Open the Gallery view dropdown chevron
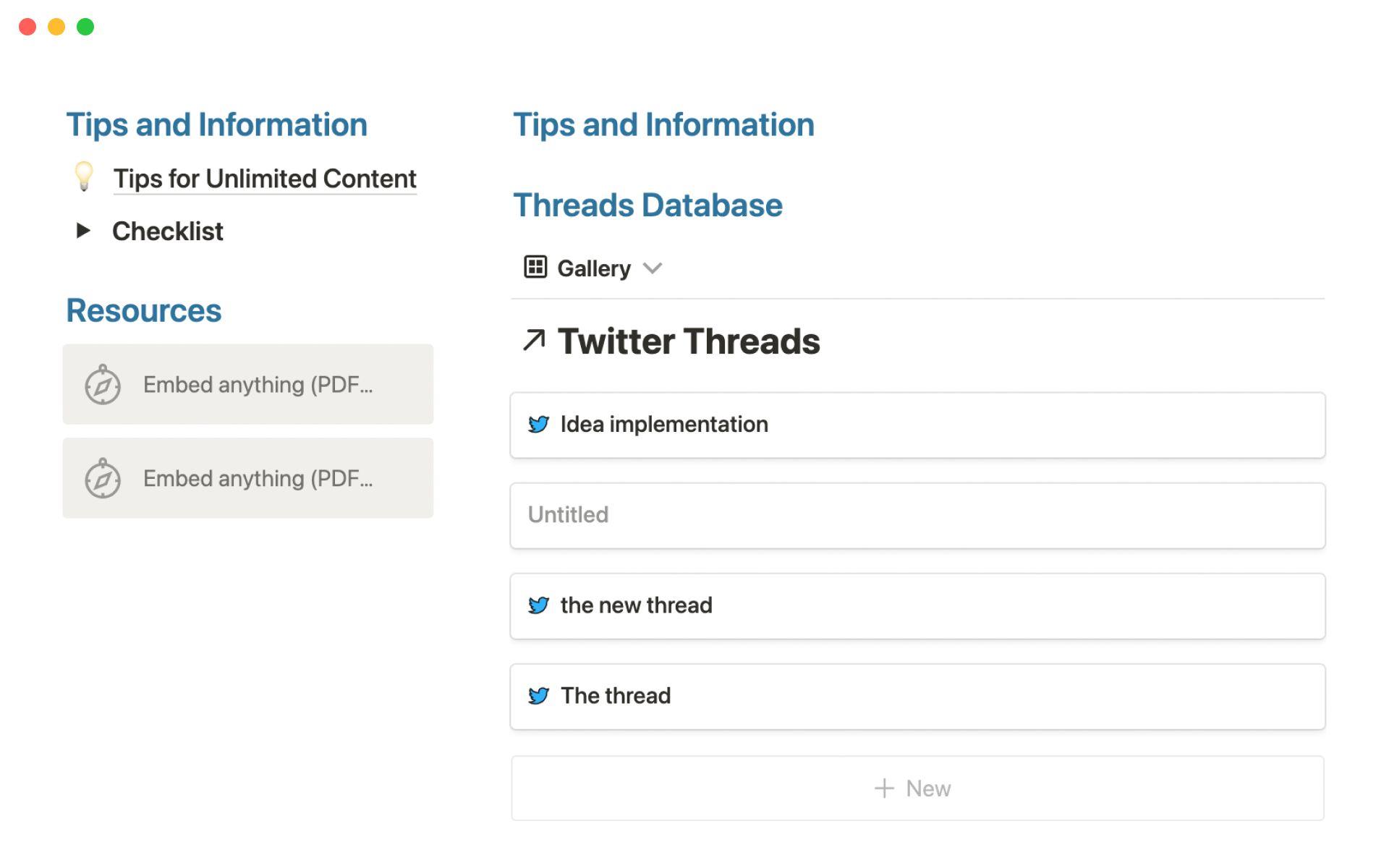Screen dimensions: 1389x868 coord(653,268)
